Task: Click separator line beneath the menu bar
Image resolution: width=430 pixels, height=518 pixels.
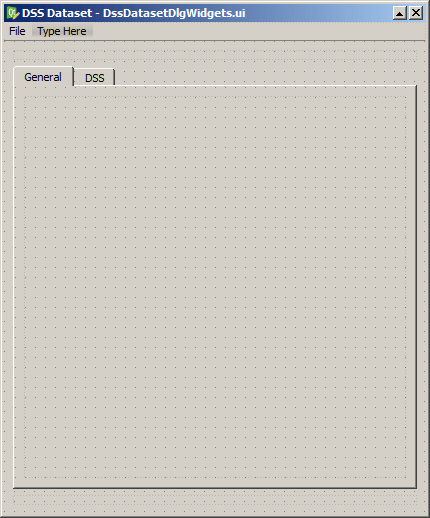Action: [x=215, y=41]
